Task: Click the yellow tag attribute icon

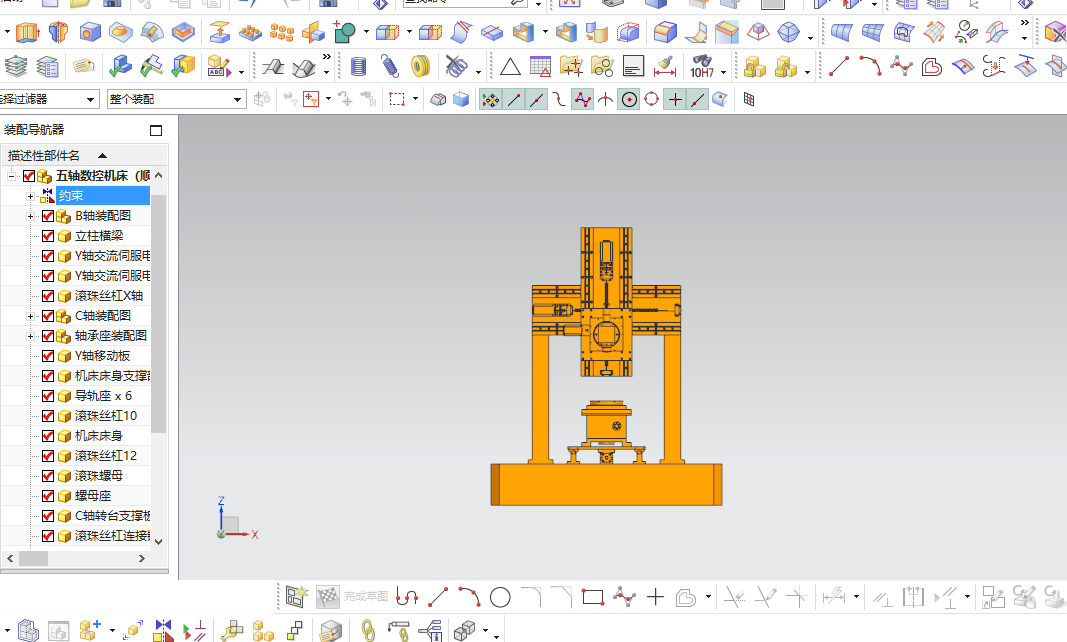Action: (83, 67)
